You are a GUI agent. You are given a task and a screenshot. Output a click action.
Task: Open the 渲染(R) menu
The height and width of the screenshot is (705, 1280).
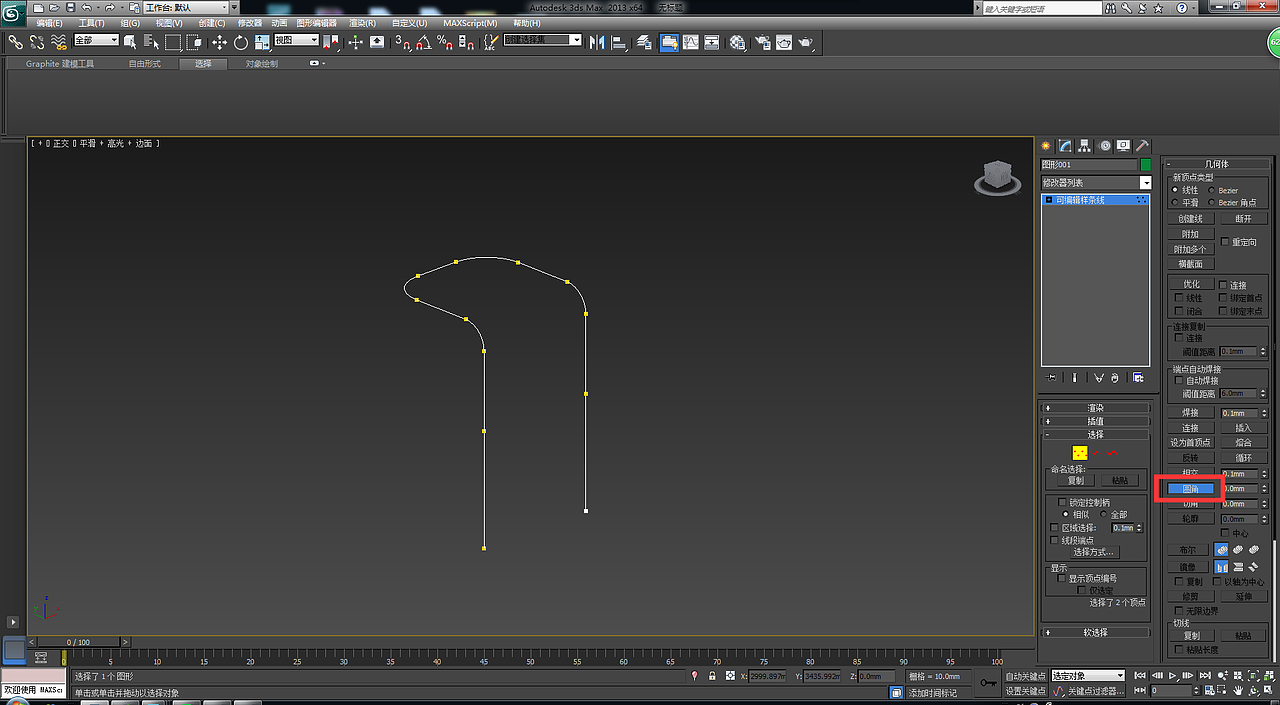(x=362, y=23)
